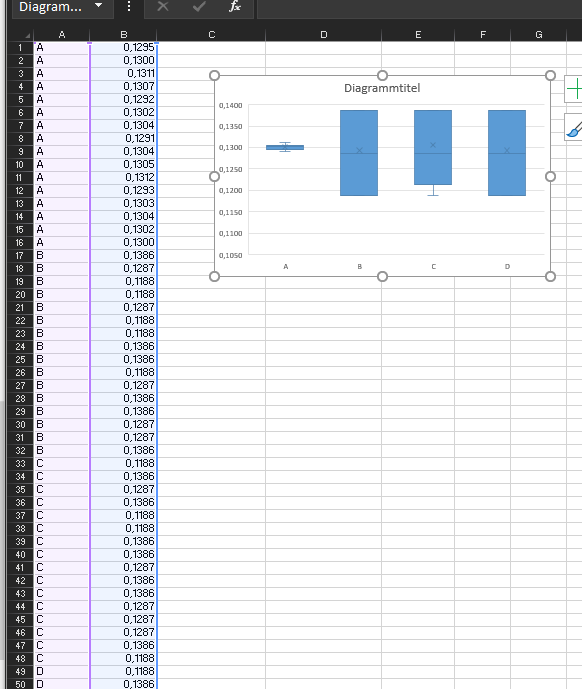Open the Name Box dropdown arrow

(98, 6)
